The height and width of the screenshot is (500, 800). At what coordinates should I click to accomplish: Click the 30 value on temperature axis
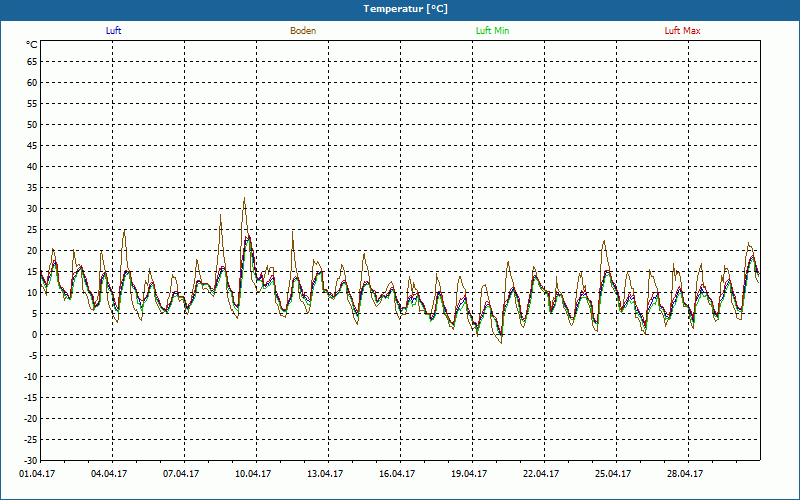click(x=32, y=209)
